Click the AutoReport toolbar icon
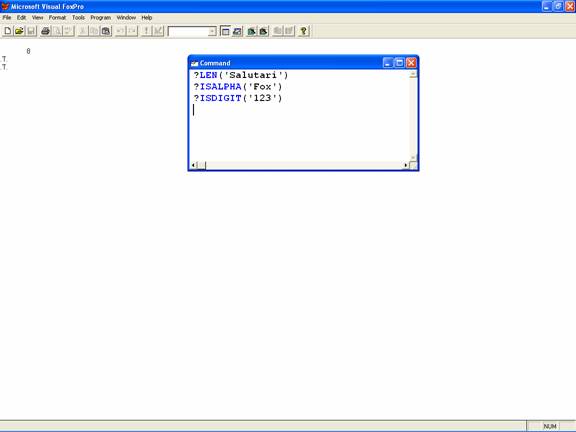576x432 pixels. coord(289,31)
